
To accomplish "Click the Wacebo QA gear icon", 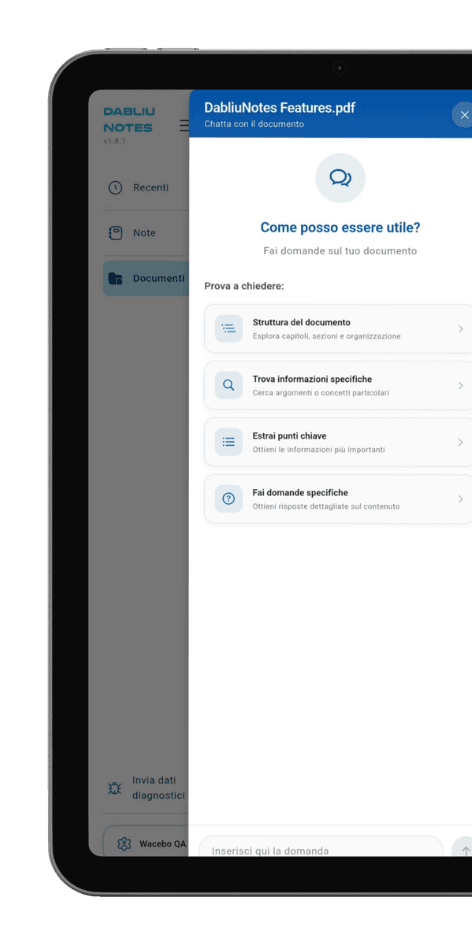I will [124, 844].
